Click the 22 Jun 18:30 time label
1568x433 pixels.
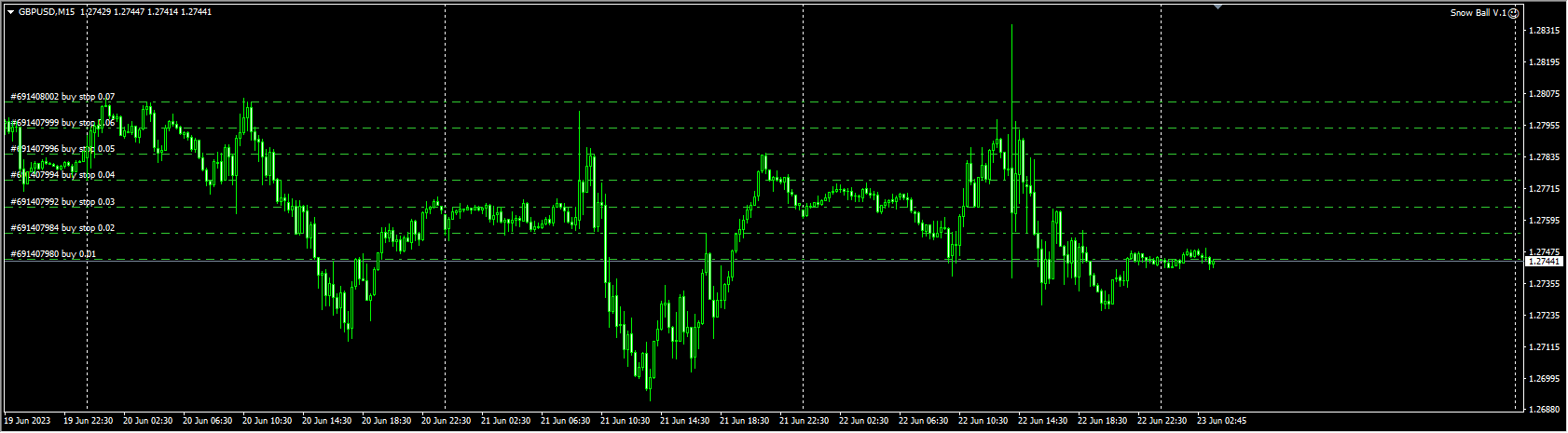pyautogui.click(x=1103, y=421)
